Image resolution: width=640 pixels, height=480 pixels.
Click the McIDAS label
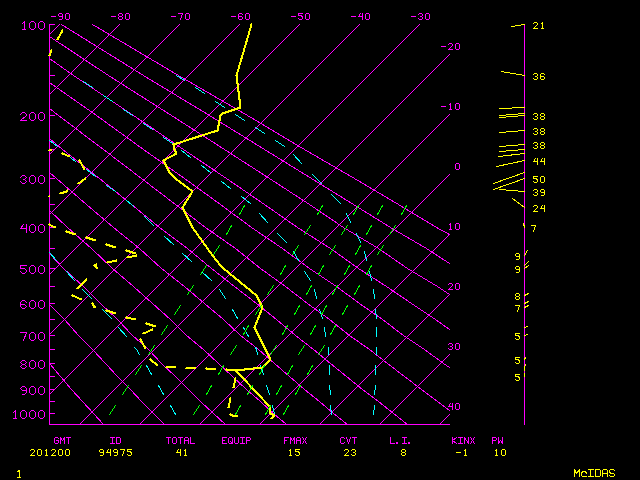(x=592, y=472)
